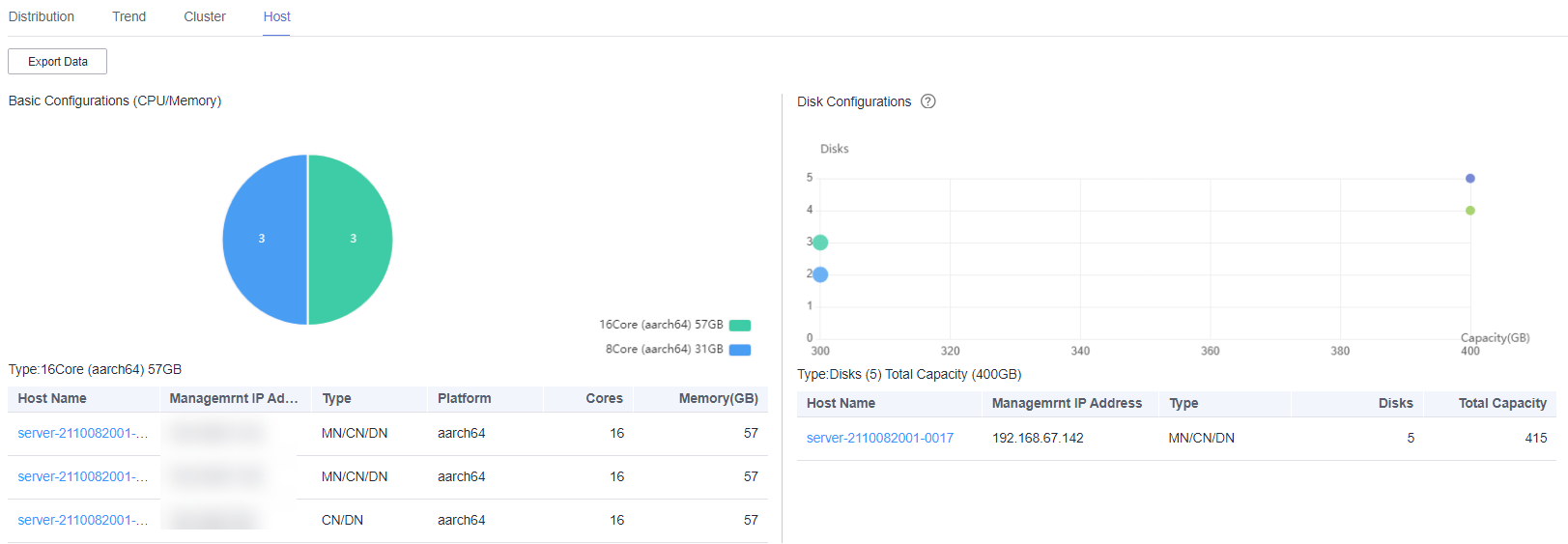Viewport: 1568px width, 544px height.
Task: Toggle green 16Core 57GB legend swatch
Action: tap(740, 326)
